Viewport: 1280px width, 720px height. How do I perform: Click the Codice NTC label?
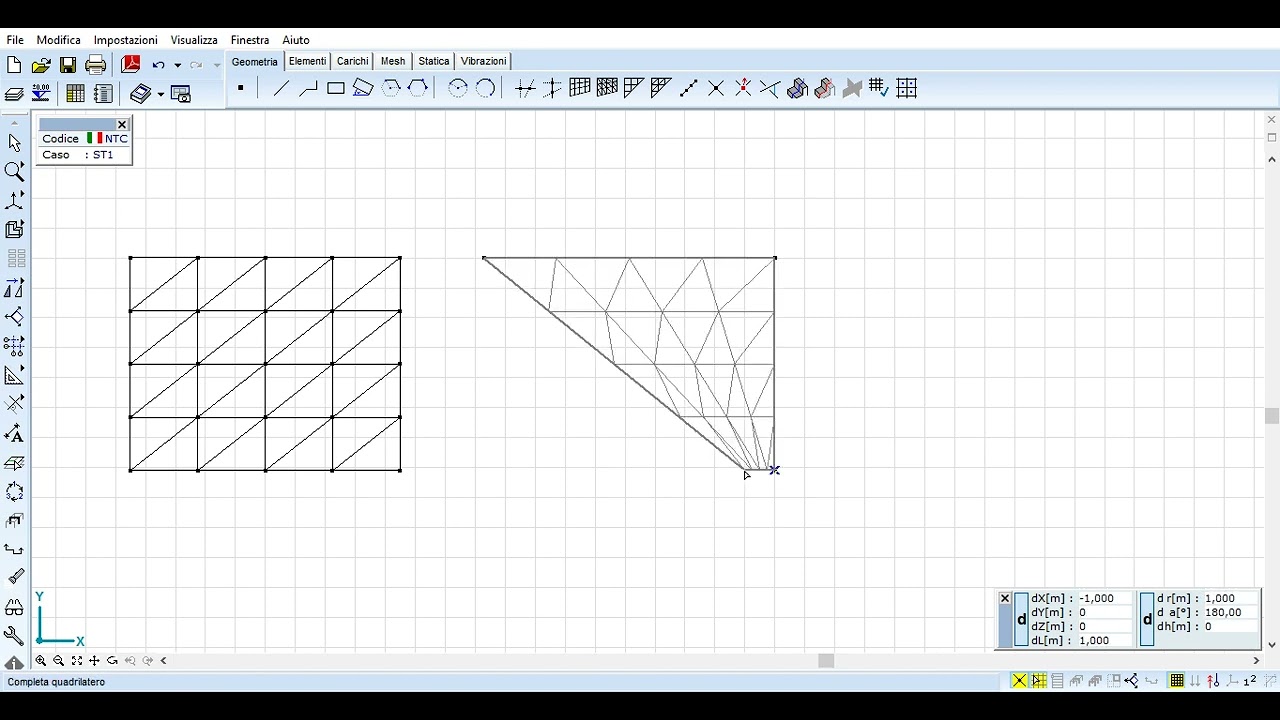[85, 139]
